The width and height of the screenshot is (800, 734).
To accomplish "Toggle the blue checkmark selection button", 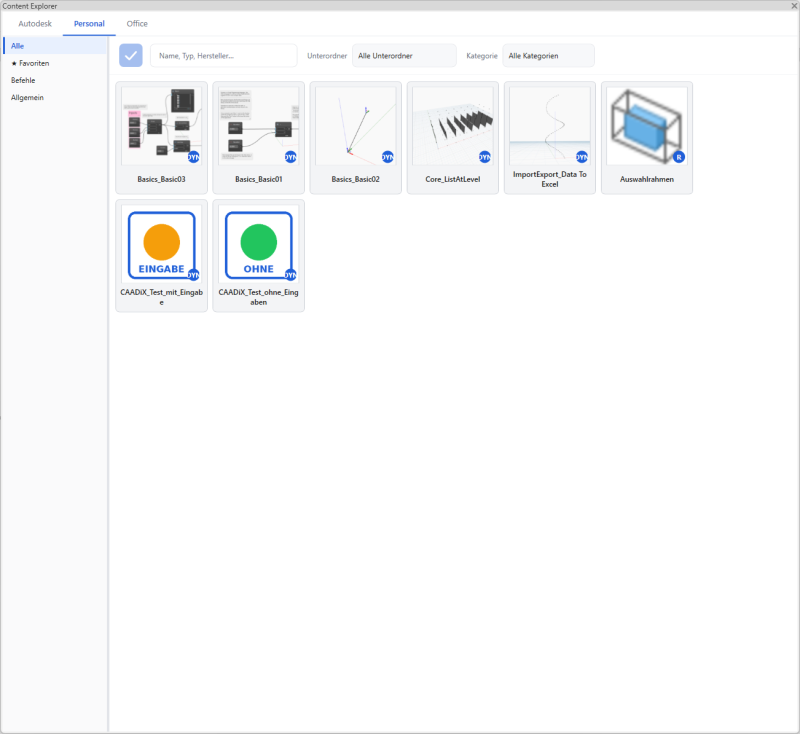I will [131, 56].
